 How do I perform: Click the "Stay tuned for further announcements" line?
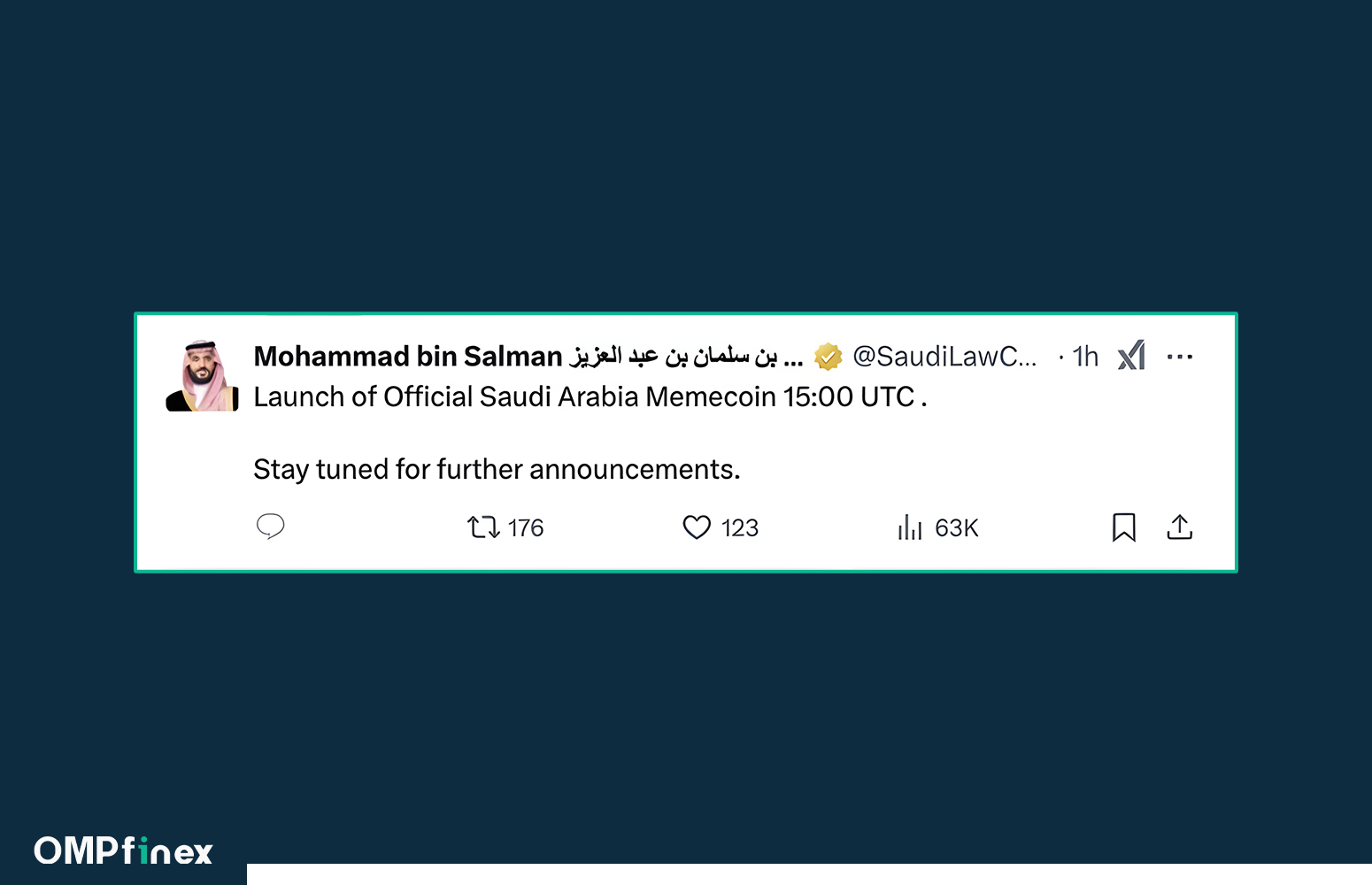point(497,469)
